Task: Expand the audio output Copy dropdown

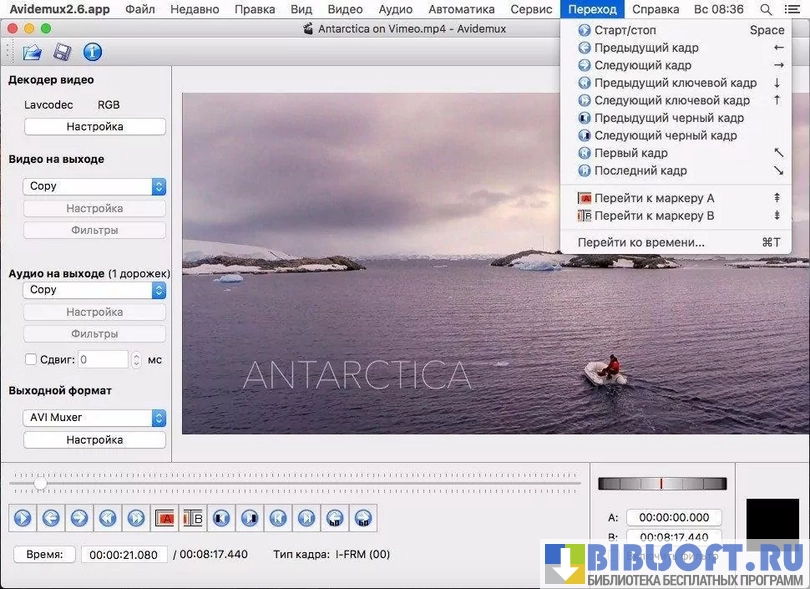Action: [94, 290]
